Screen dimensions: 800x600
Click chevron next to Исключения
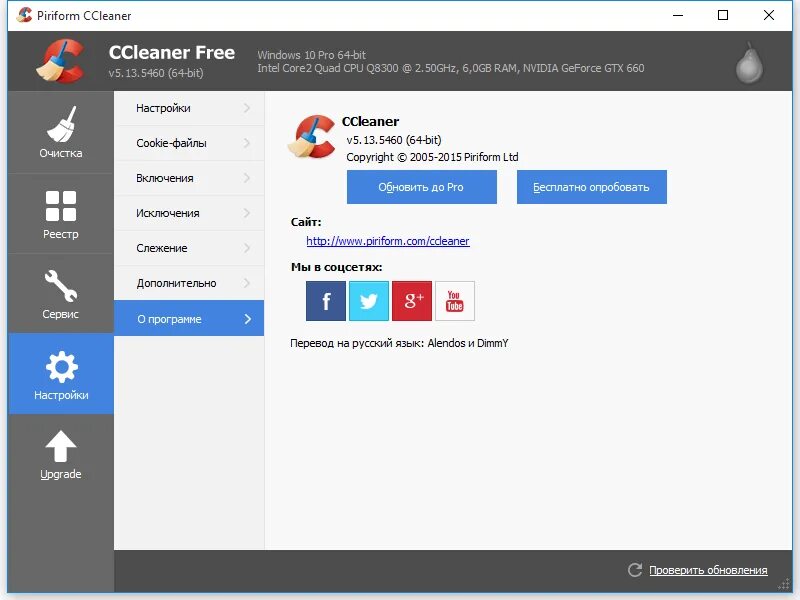[x=247, y=213]
